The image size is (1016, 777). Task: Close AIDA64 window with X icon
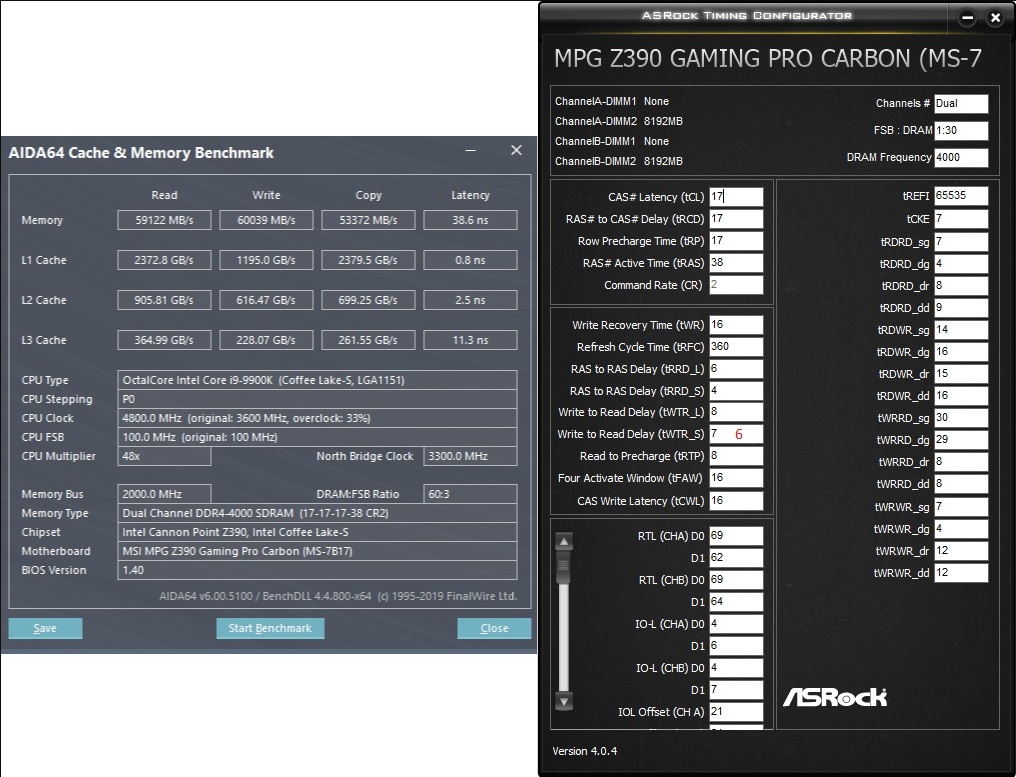[516, 150]
